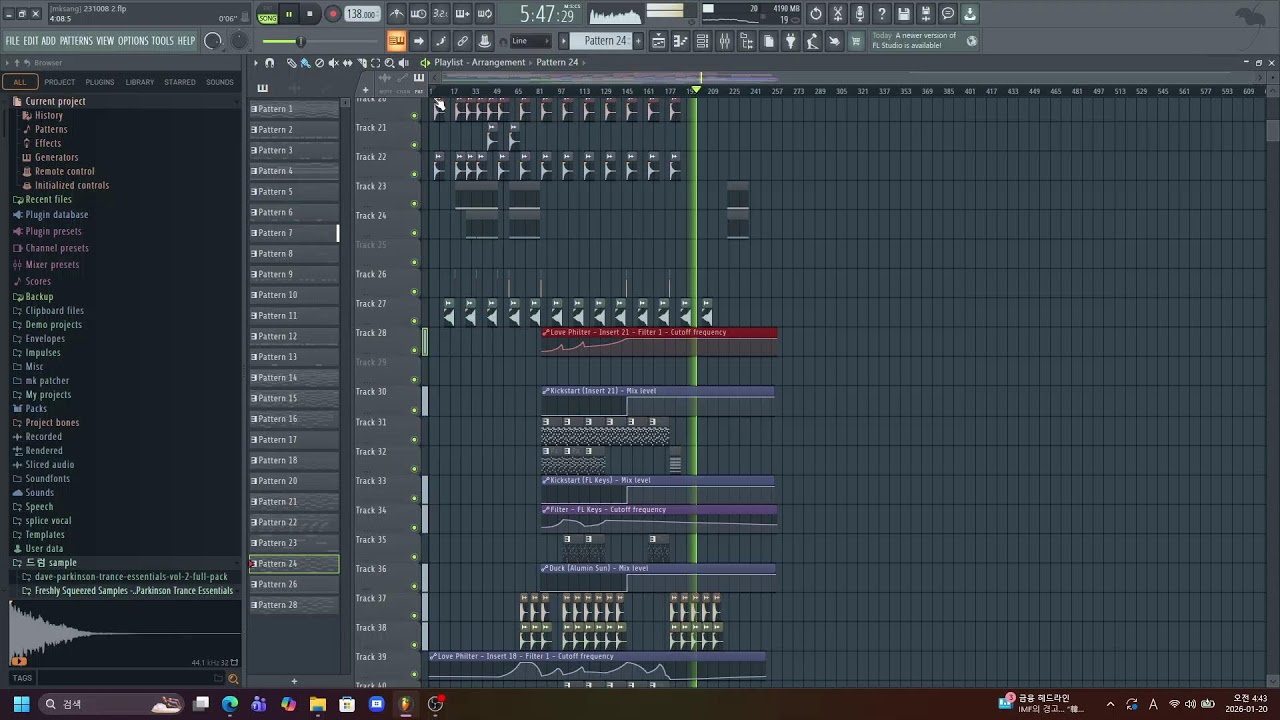1280x720 pixels.
Task: Click the audio editor scissors icon
Action: 838,14
